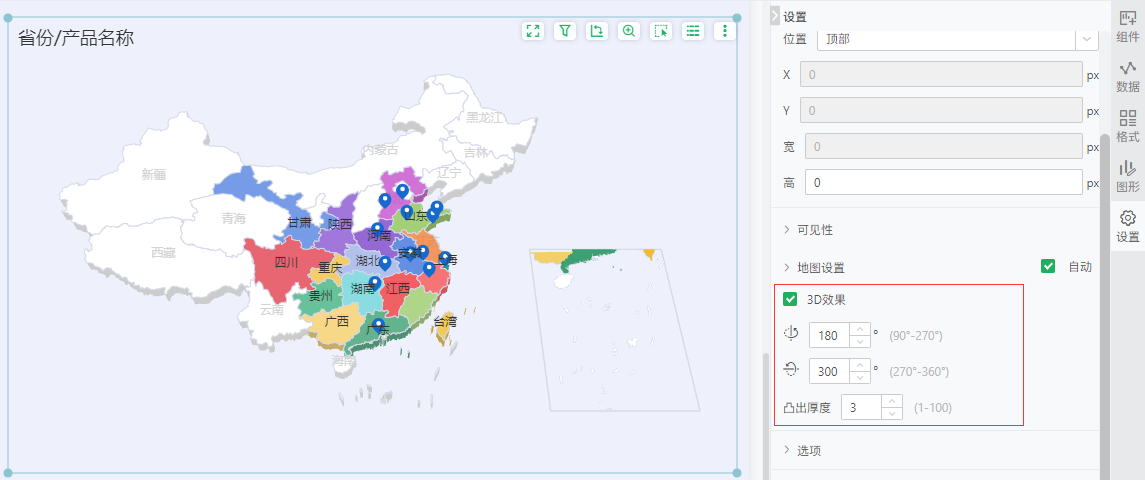Open the 图形 tab in sidebar
This screenshot has width=1145, height=480.
click(1127, 175)
